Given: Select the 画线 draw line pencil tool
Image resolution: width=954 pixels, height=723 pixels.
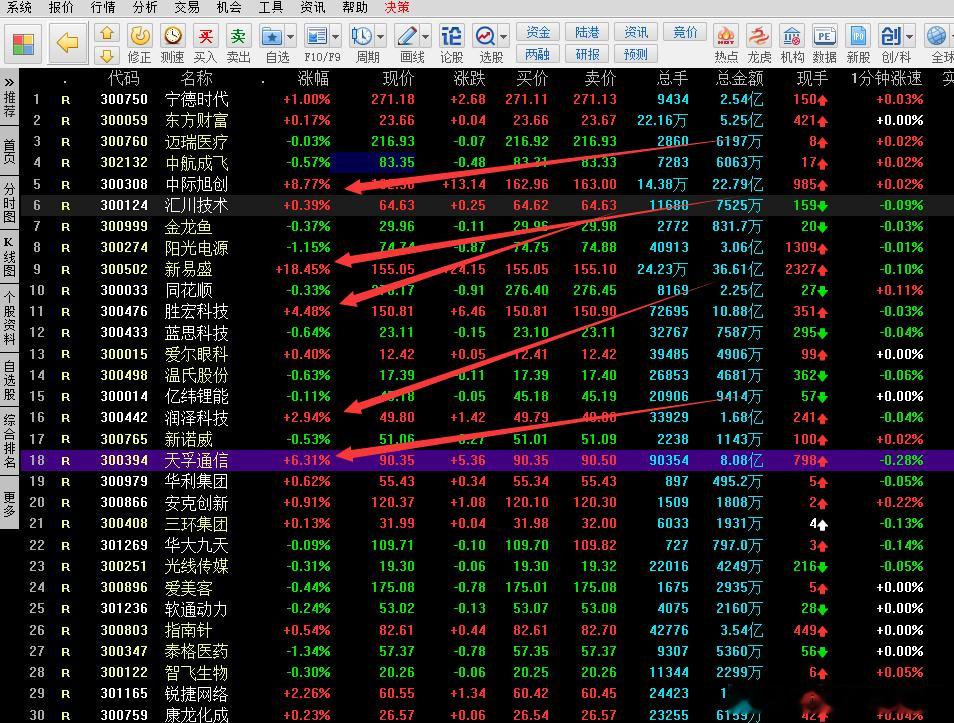Looking at the screenshot, I should [x=406, y=37].
